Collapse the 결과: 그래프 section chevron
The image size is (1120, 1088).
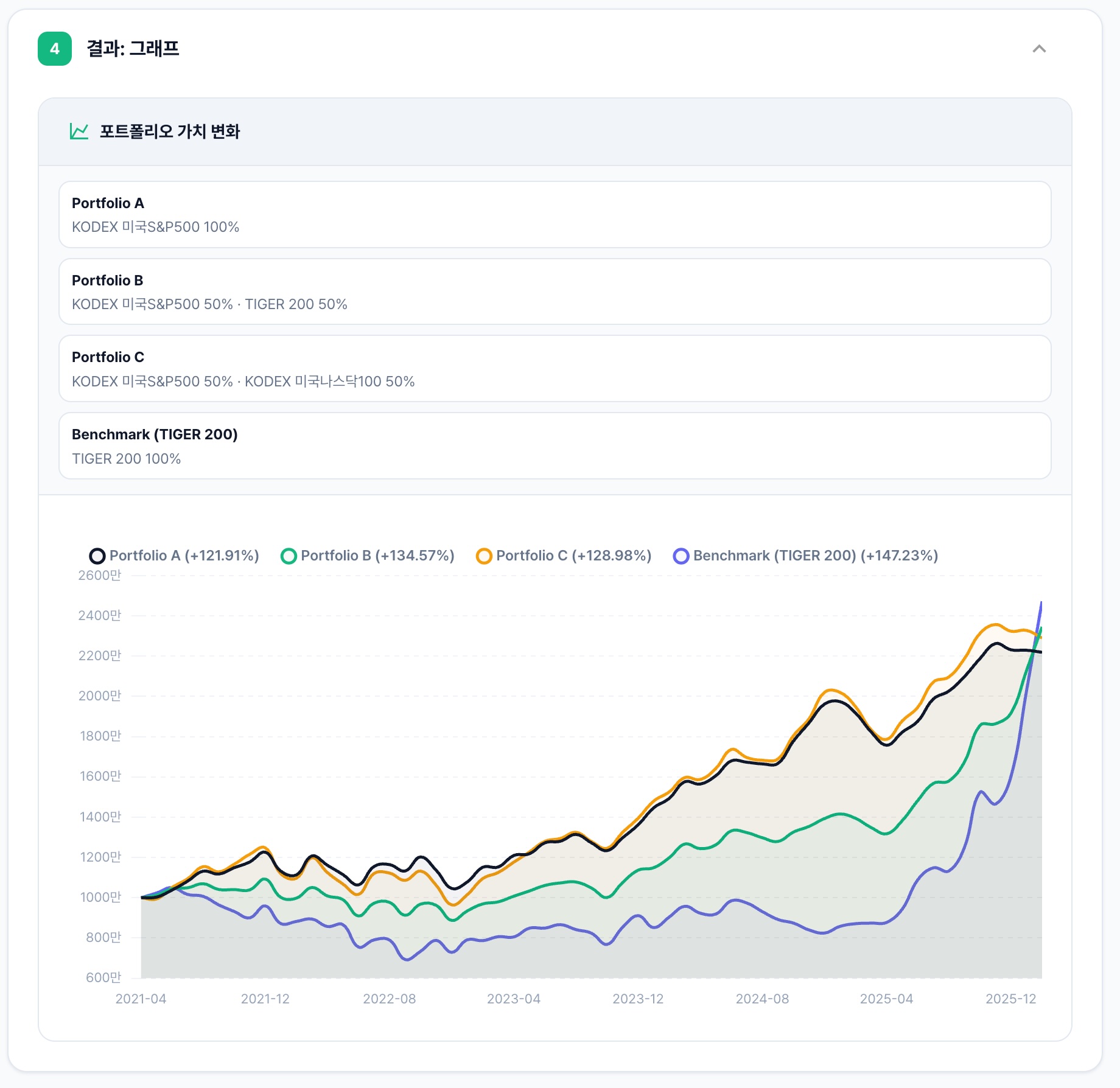click(x=1039, y=49)
